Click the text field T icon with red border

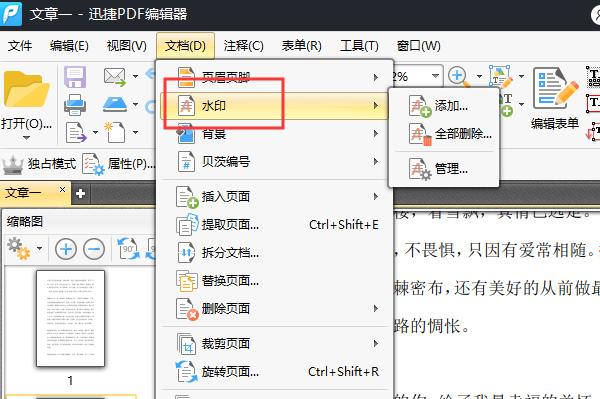(593, 103)
